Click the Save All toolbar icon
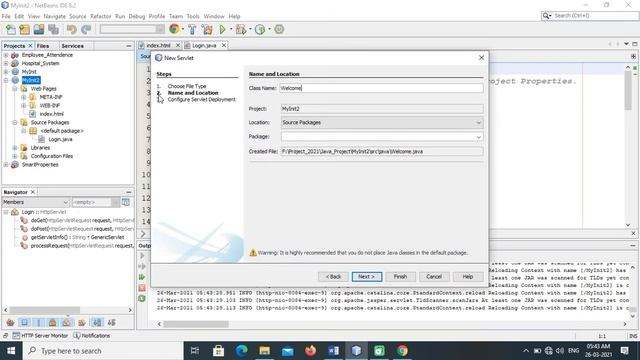The image size is (640, 360). click(53, 29)
